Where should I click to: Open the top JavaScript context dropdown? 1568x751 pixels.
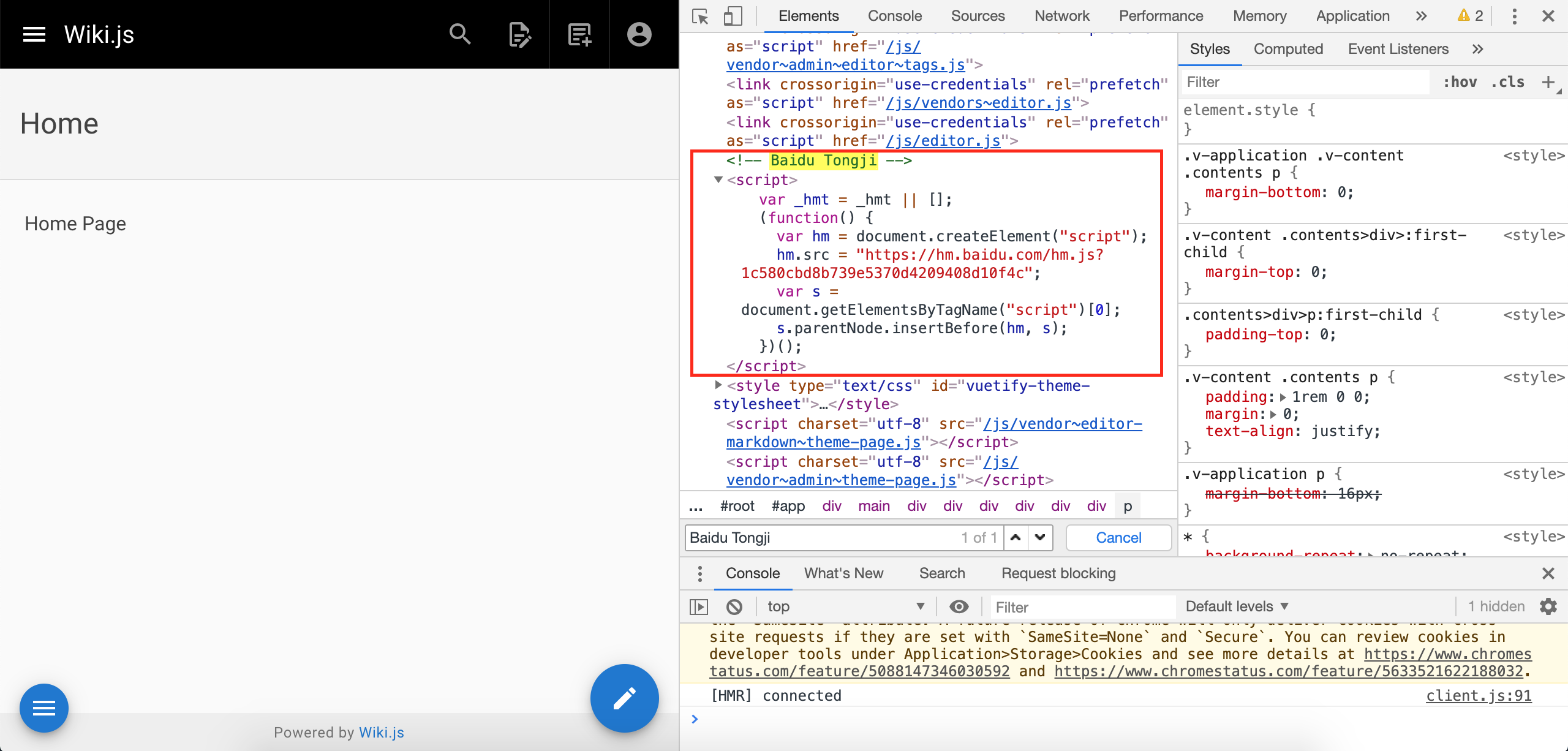[x=846, y=607]
